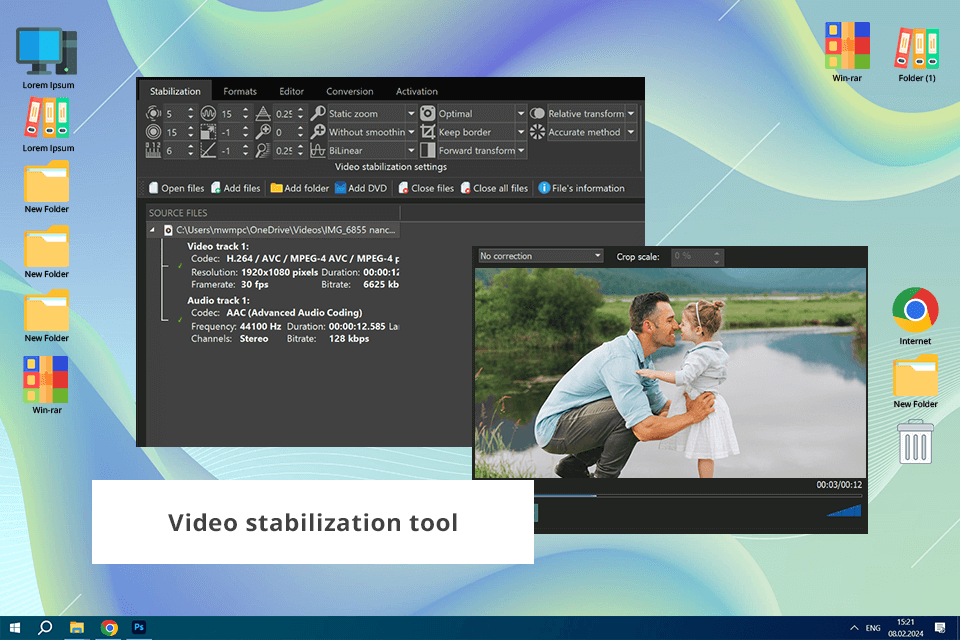Click the zoom magnifier icon beside value 0
This screenshot has width=960, height=640.
tap(263, 132)
